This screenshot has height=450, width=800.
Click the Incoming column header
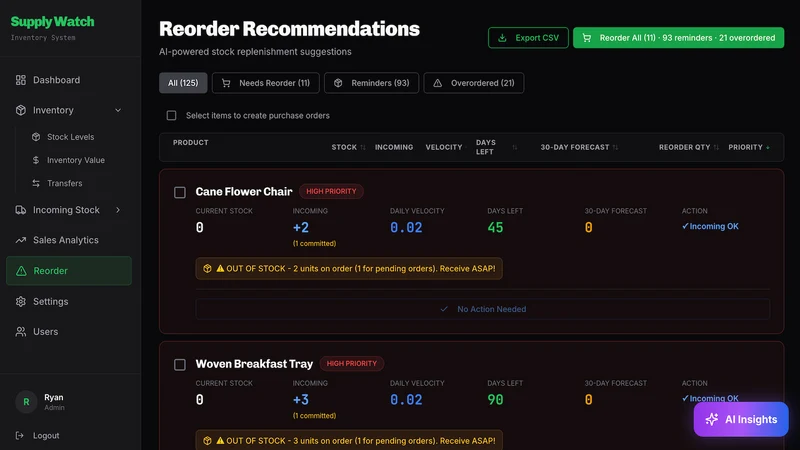pos(394,147)
